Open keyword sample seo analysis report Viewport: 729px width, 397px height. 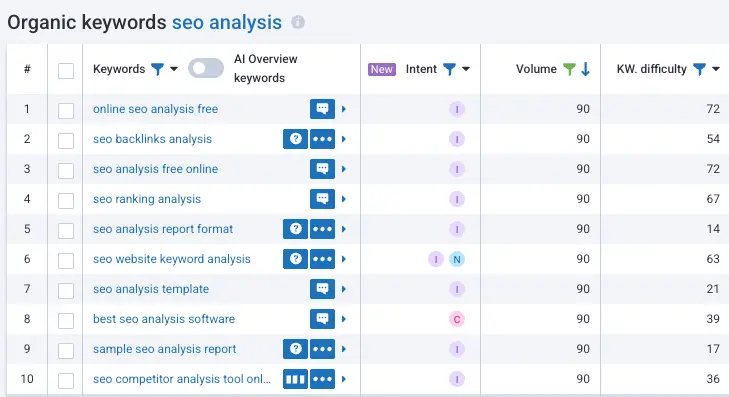pyautogui.click(x=165, y=349)
